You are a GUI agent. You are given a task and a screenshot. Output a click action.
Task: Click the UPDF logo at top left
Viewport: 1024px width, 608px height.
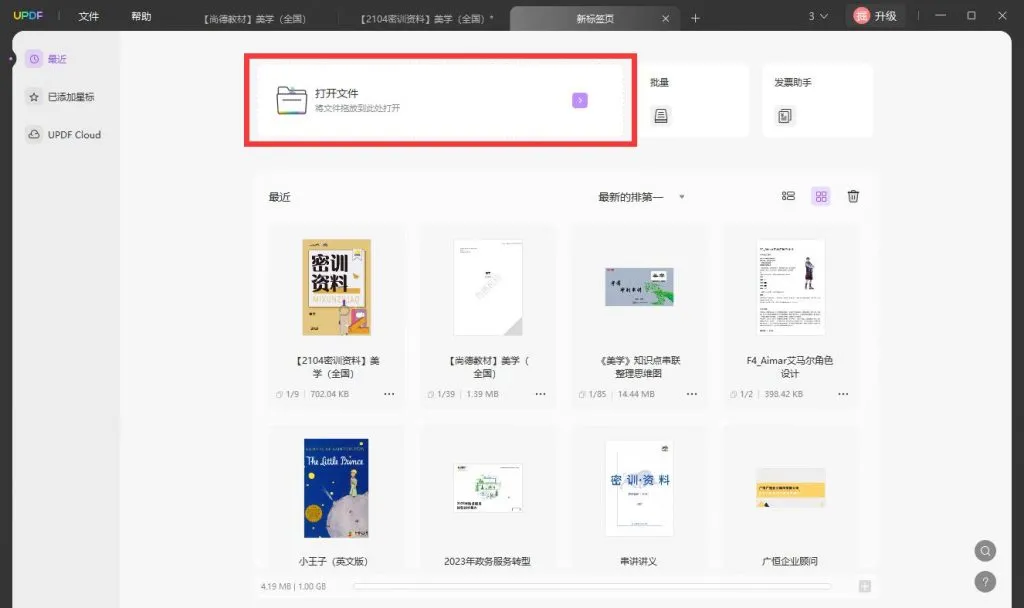click(27, 15)
